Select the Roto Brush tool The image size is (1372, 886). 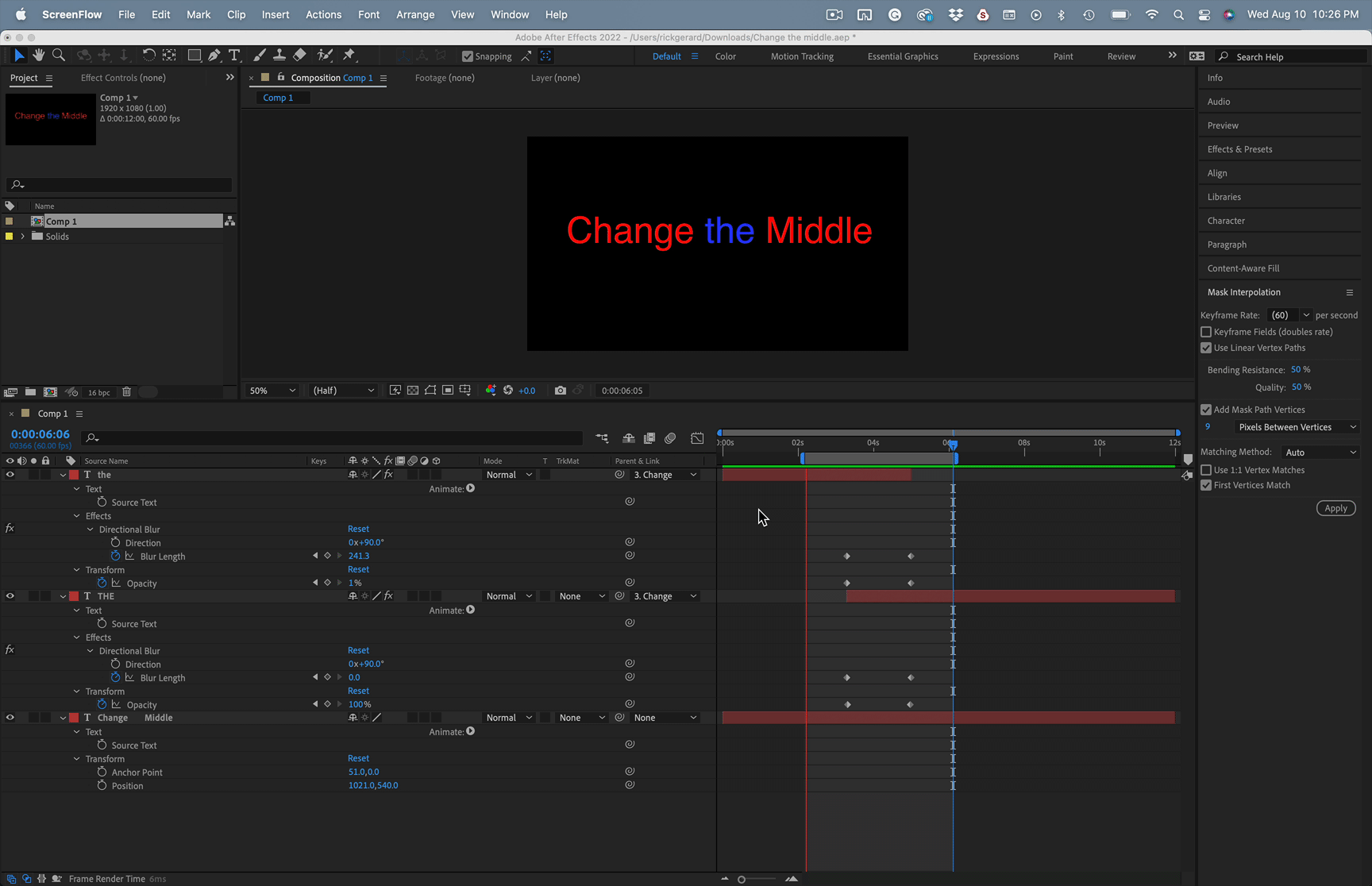[x=324, y=56]
